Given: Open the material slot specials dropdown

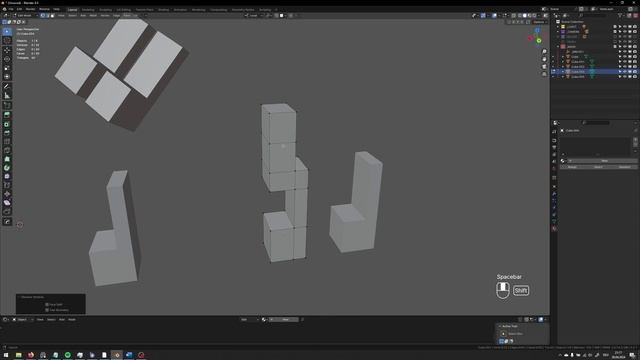Looking at the screenshot, I should [636, 150].
